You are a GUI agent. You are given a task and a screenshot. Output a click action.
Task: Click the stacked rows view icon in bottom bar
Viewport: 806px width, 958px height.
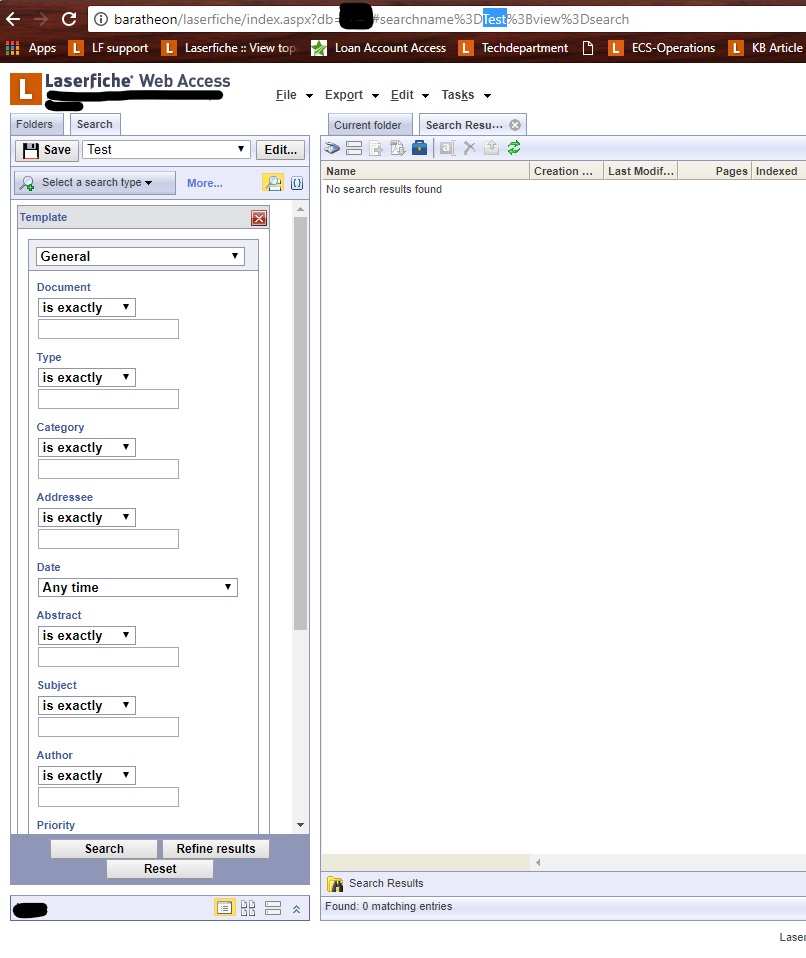273,908
